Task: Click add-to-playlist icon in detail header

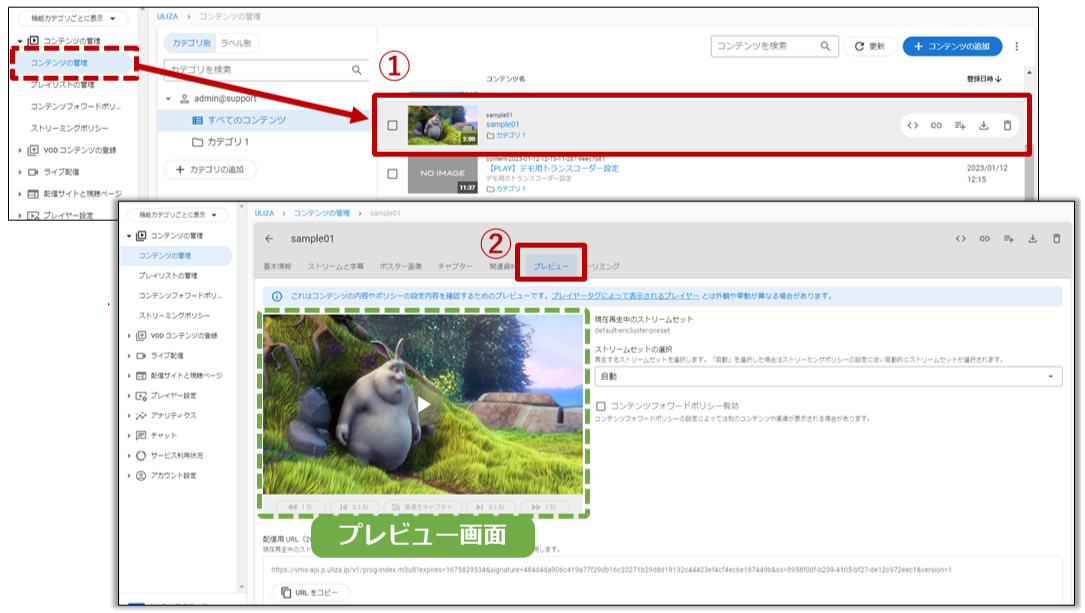Action: click(x=1008, y=239)
